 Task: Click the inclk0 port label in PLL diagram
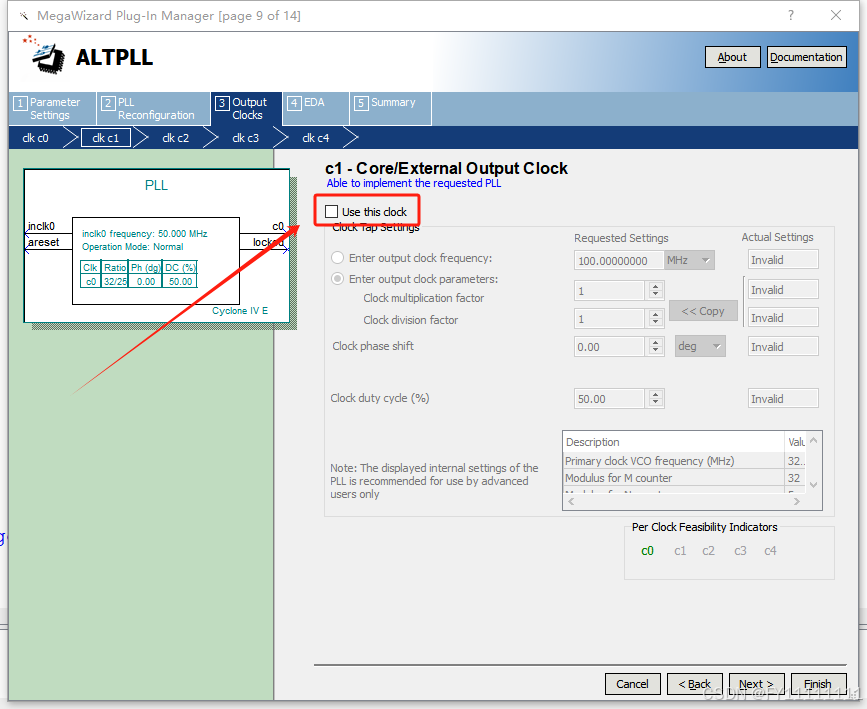point(41,226)
